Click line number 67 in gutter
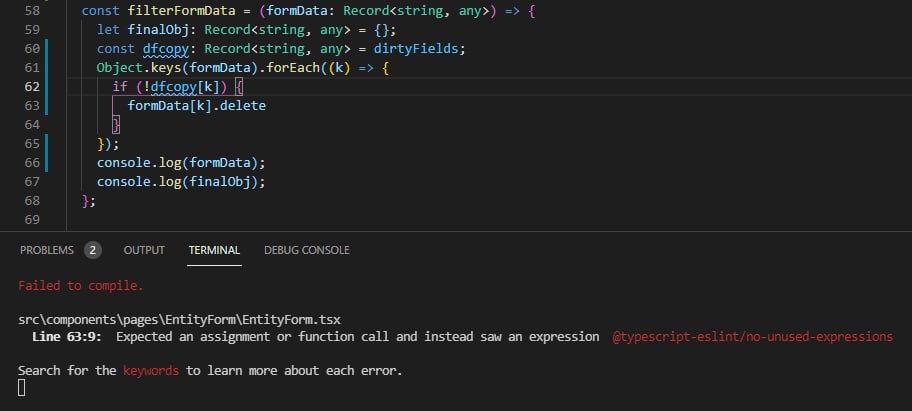The width and height of the screenshot is (912, 411). coord(33,181)
